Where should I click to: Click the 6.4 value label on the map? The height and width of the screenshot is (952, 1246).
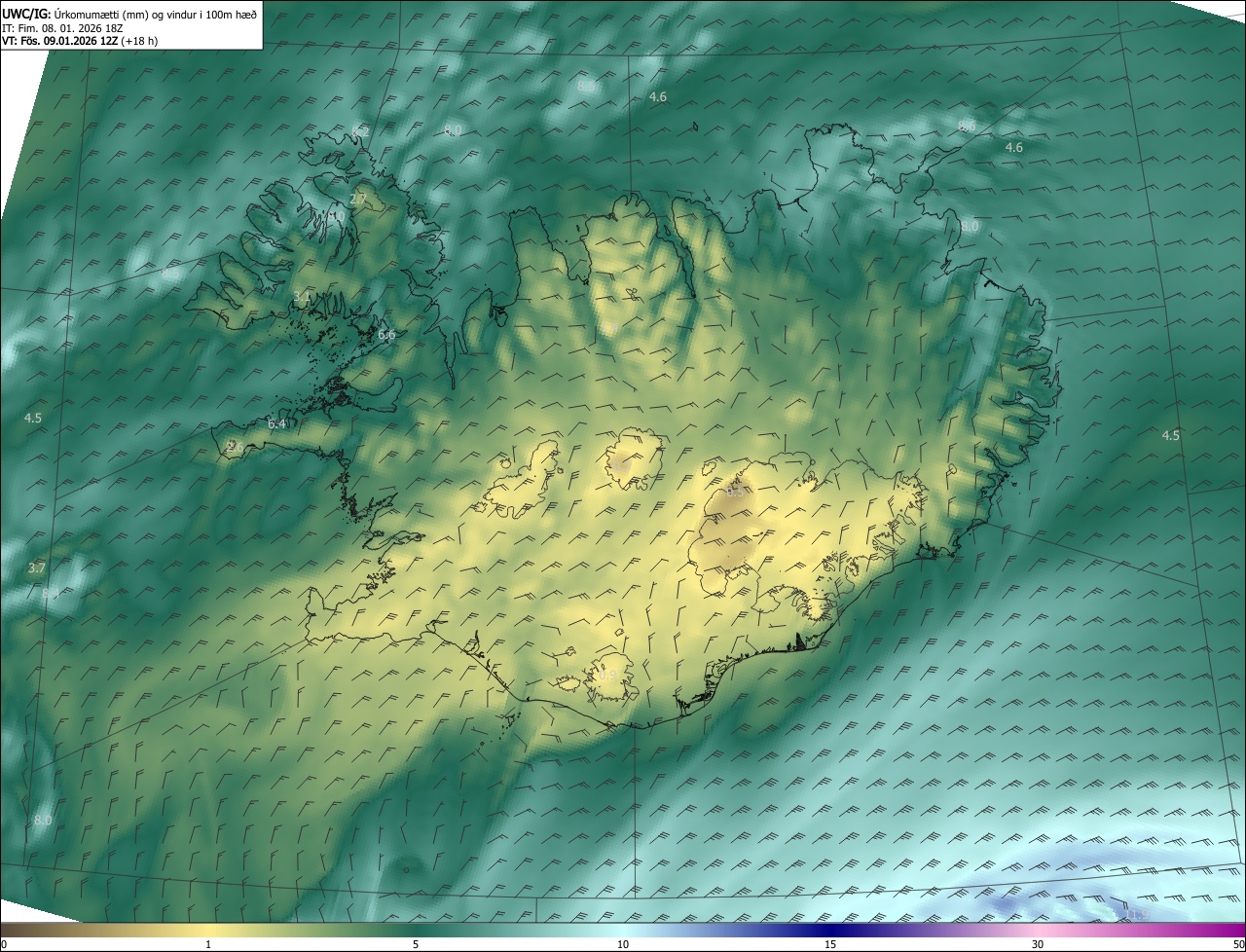276,423
